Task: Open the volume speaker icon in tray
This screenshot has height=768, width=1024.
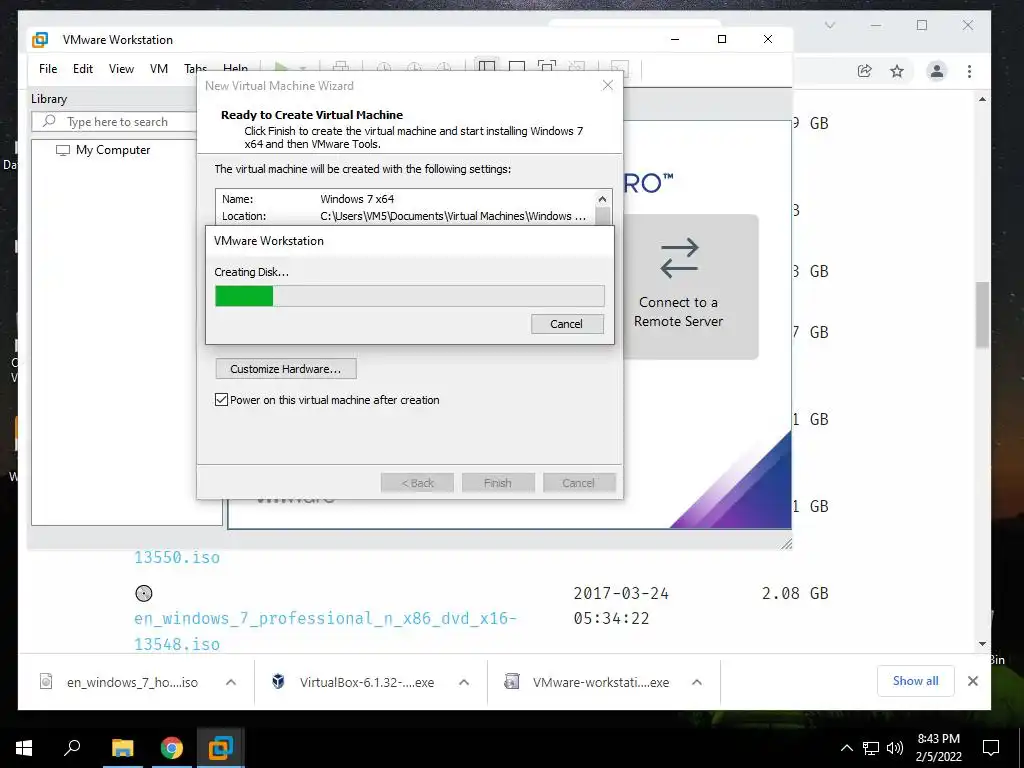Action: [x=895, y=748]
